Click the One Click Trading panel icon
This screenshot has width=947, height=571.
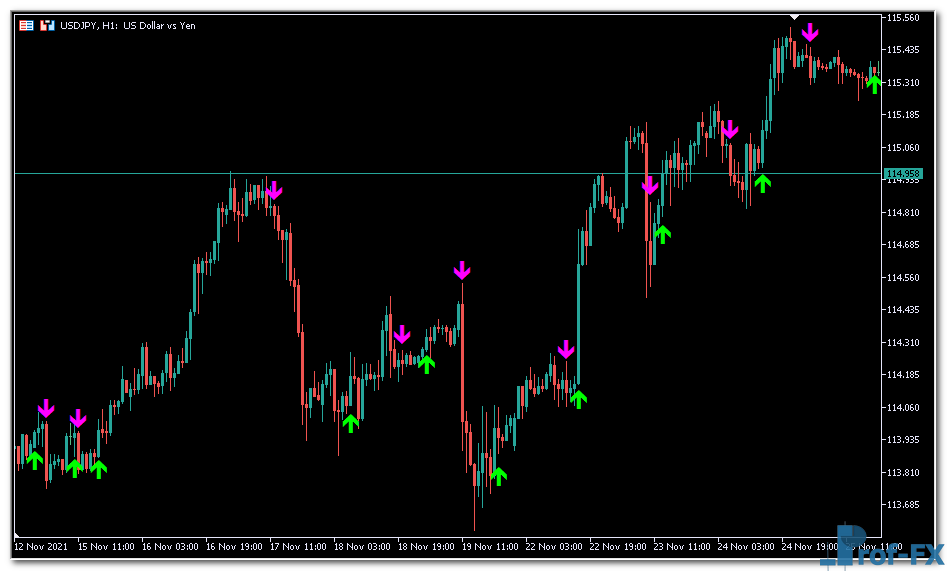26,25
